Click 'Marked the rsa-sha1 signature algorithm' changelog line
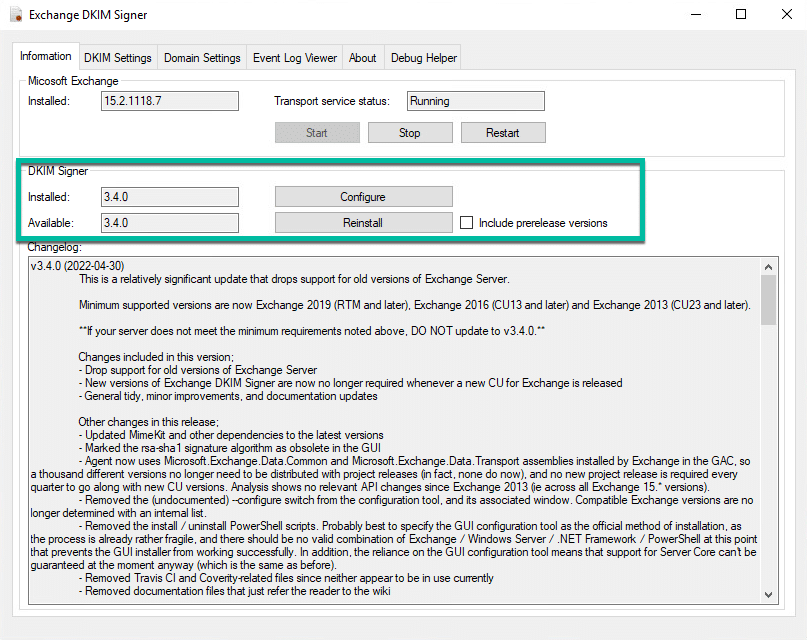Viewport: 807px width, 640px height. [230, 448]
